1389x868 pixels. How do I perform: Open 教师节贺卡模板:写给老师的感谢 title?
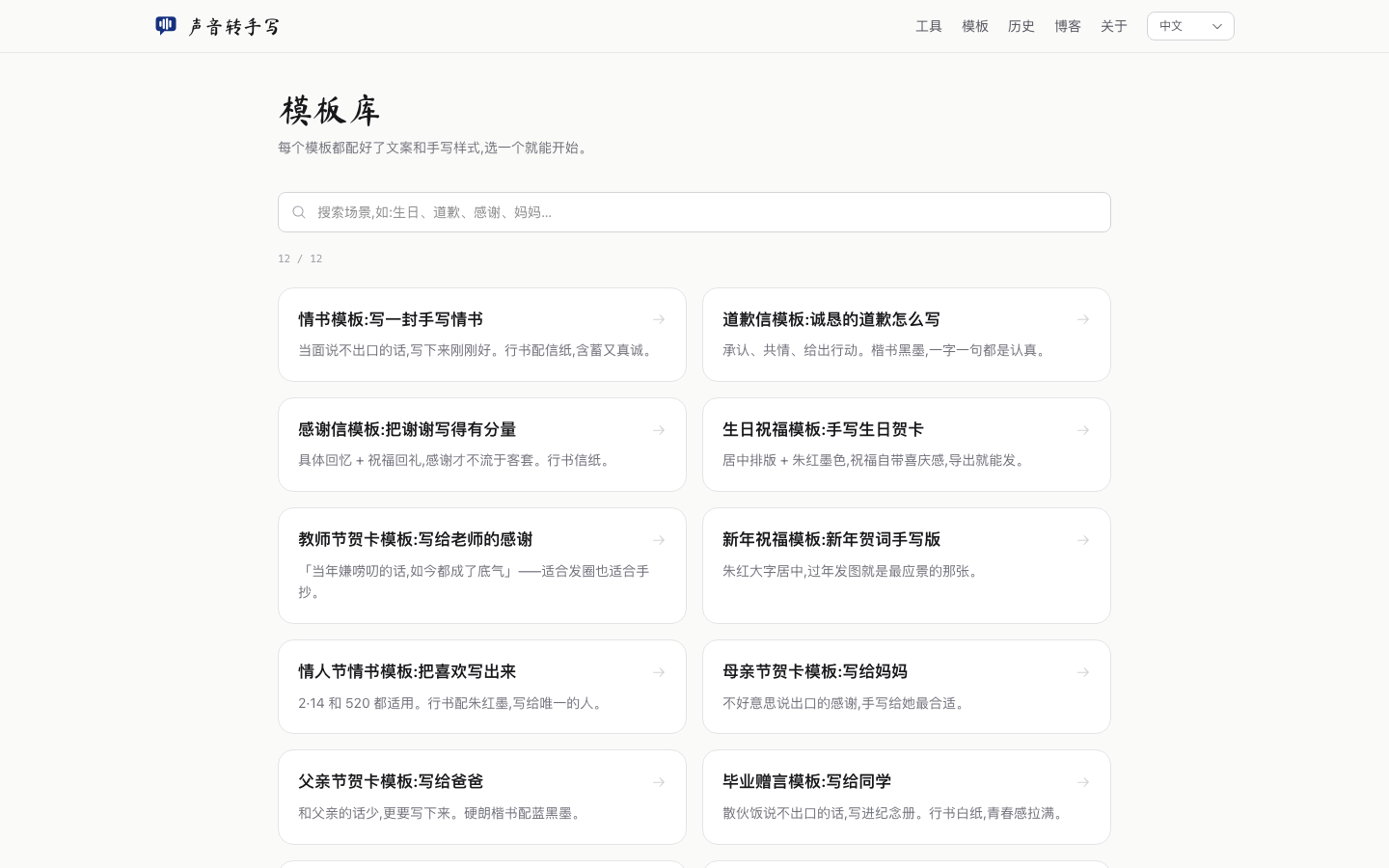[416, 539]
